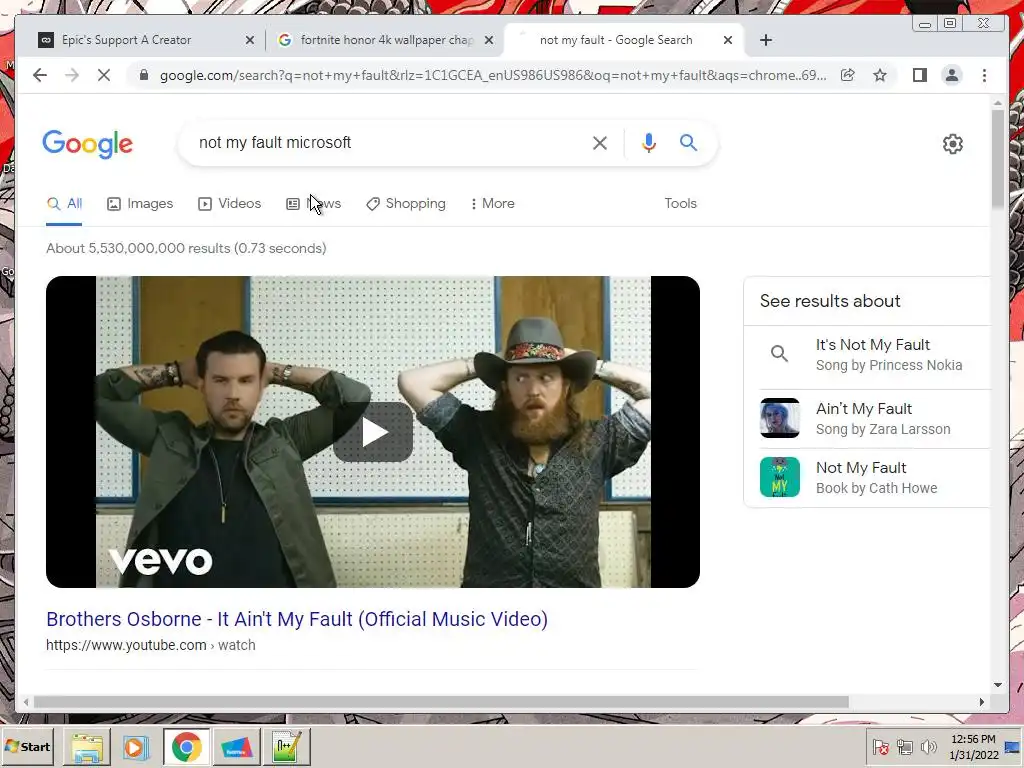
Task: Play the Brothers Osborne video
Action: [x=373, y=432]
